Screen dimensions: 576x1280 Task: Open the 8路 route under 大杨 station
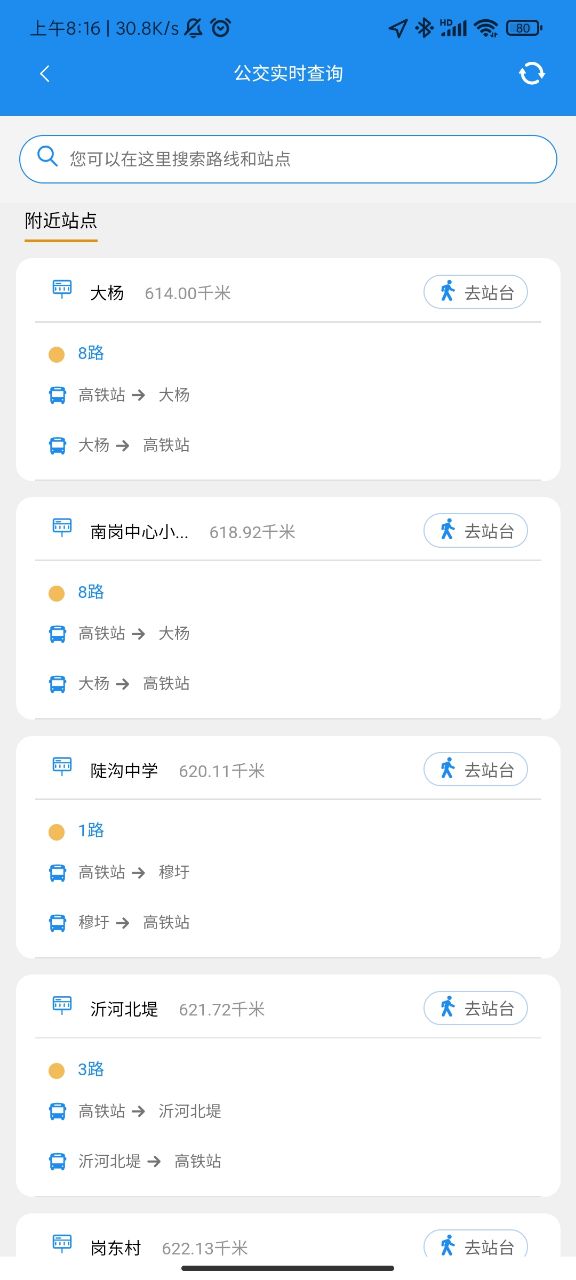click(x=90, y=353)
